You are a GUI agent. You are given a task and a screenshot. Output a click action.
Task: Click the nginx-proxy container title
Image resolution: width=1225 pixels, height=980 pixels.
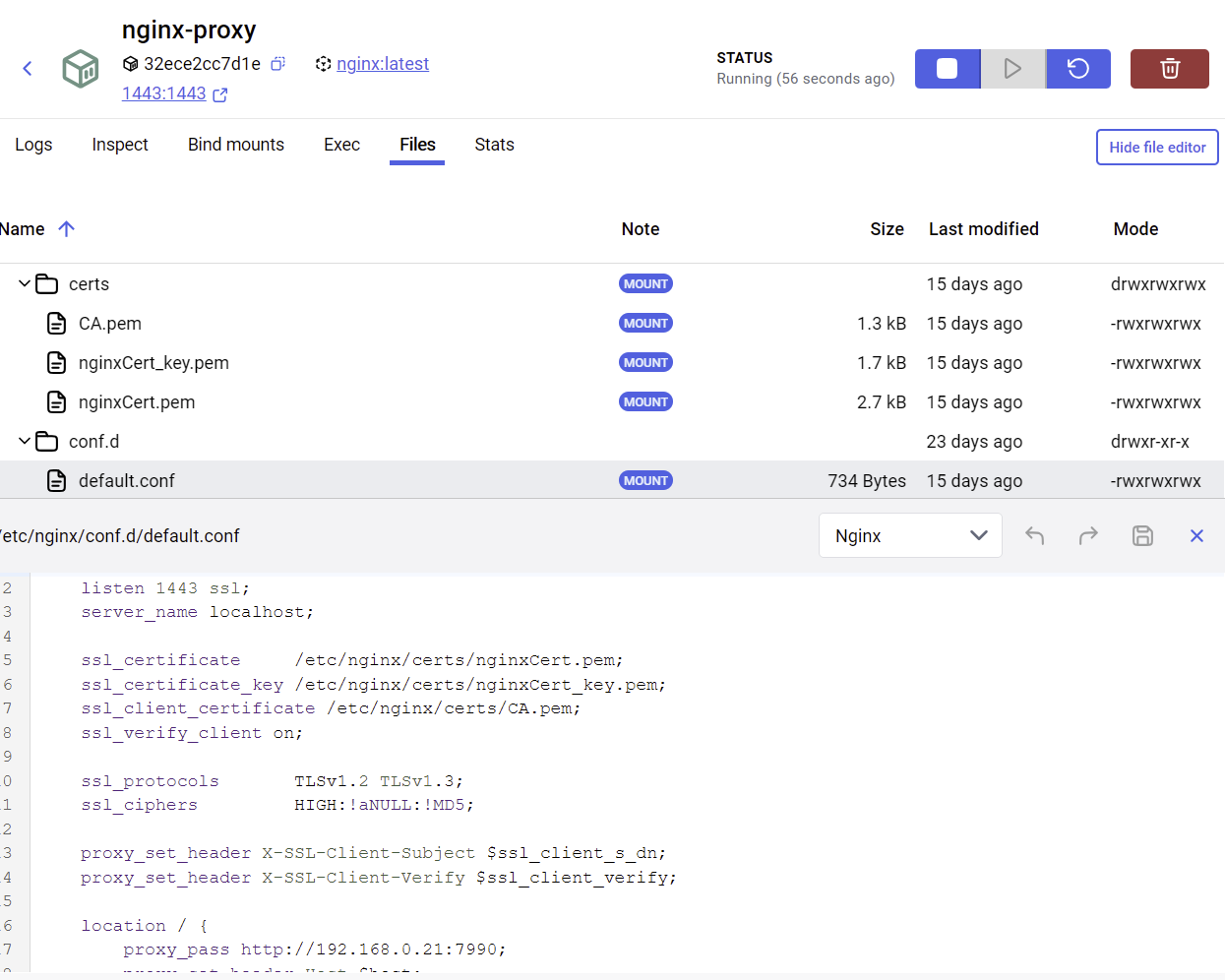pyautogui.click(x=189, y=31)
